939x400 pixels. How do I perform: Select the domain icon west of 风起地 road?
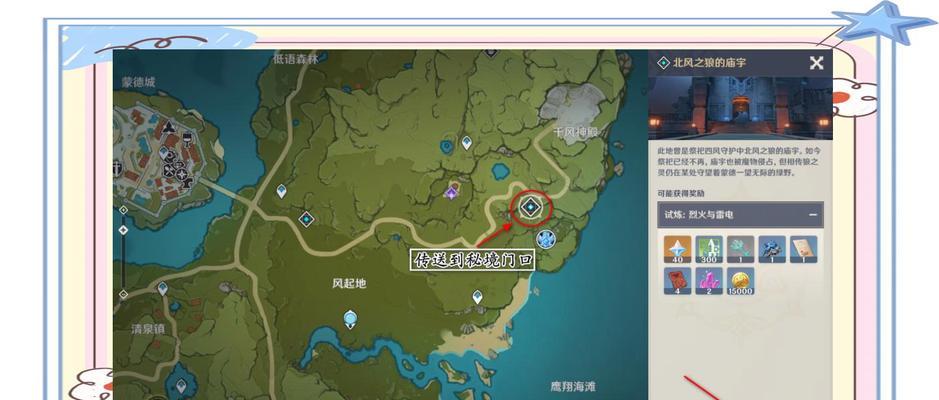tap(306, 219)
